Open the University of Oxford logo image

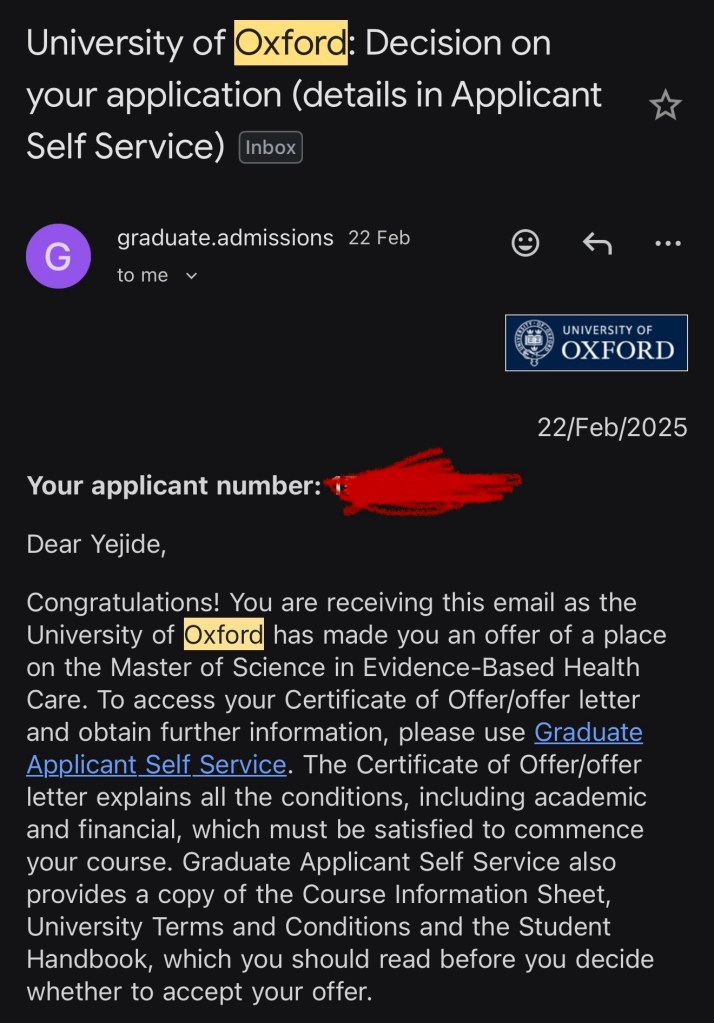(596, 343)
